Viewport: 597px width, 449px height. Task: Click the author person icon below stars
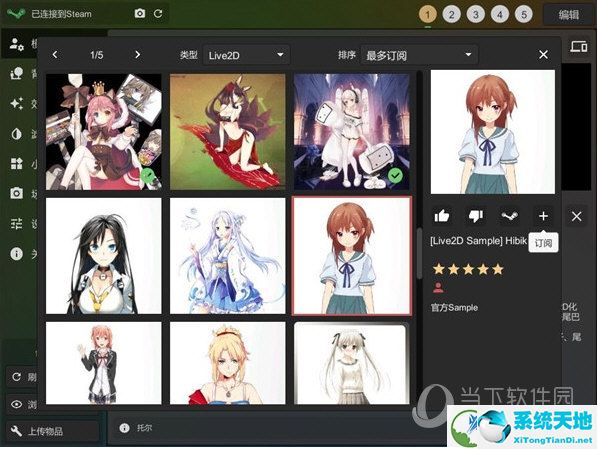click(x=438, y=288)
